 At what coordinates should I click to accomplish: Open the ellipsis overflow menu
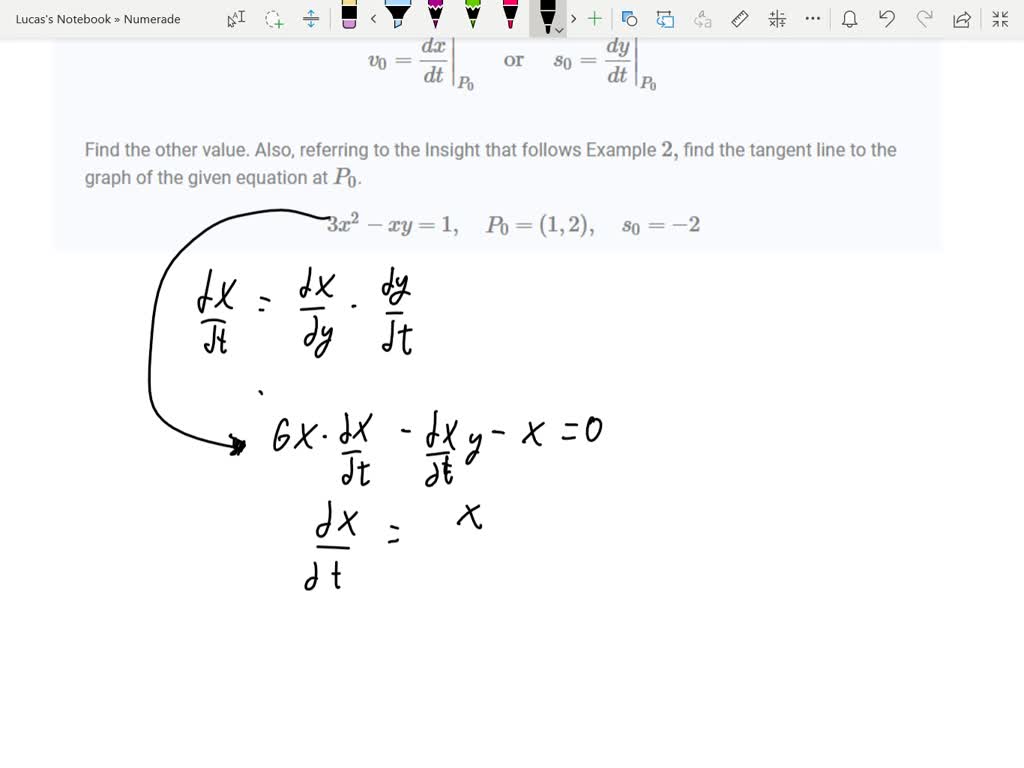pos(811,18)
